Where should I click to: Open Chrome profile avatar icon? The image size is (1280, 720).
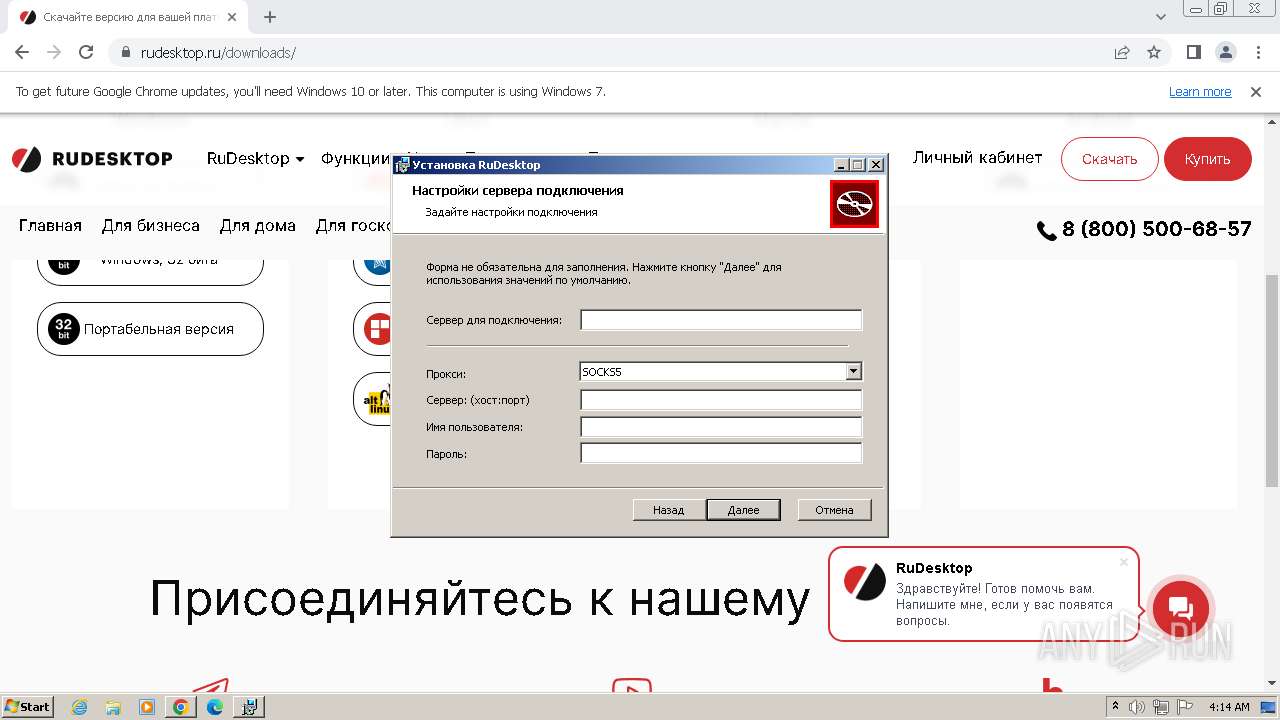tap(1225, 52)
